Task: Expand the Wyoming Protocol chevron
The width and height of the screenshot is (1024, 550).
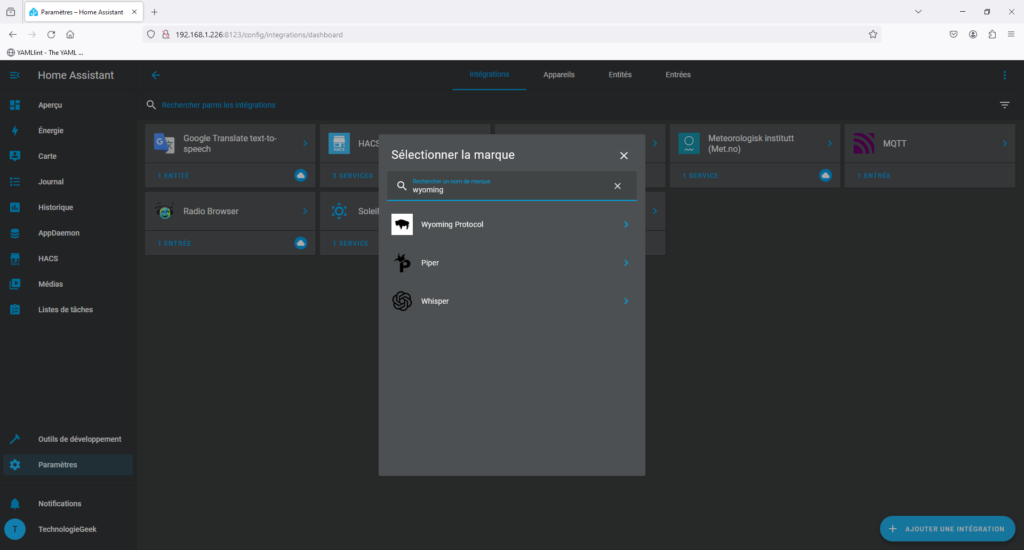Action: [626, 225]
